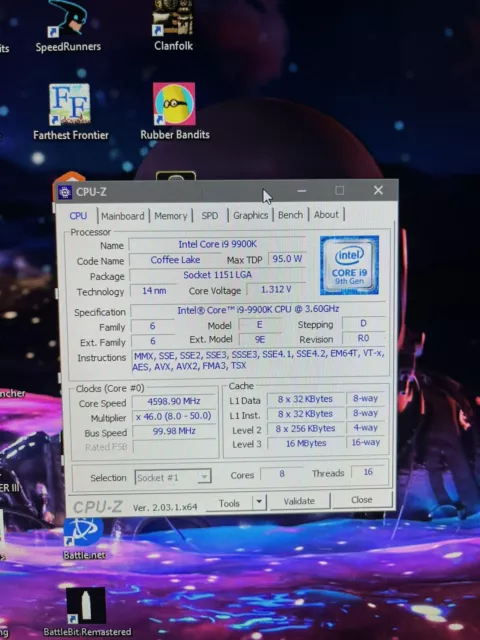The image size is (480, 640).
Task: Close CPU-Z with the X button
Action: 378,190
